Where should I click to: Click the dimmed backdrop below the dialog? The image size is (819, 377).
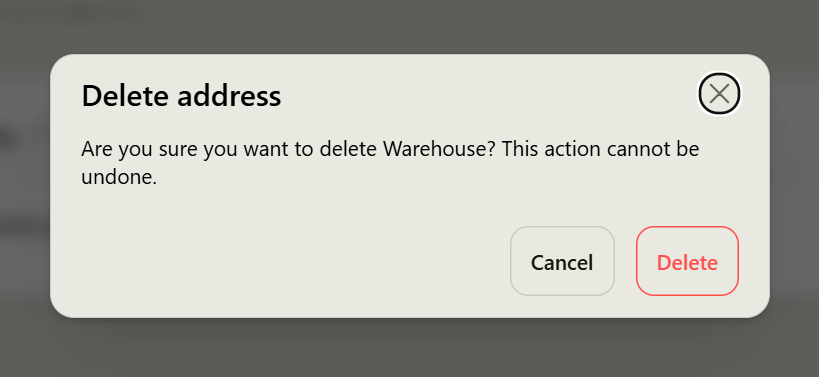point(410,348)
